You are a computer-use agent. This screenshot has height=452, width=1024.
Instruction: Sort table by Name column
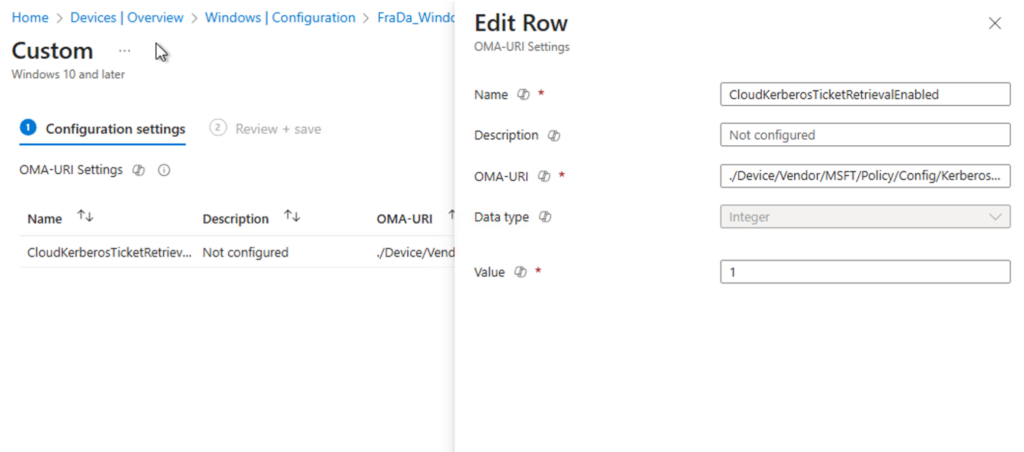(85, 217)
